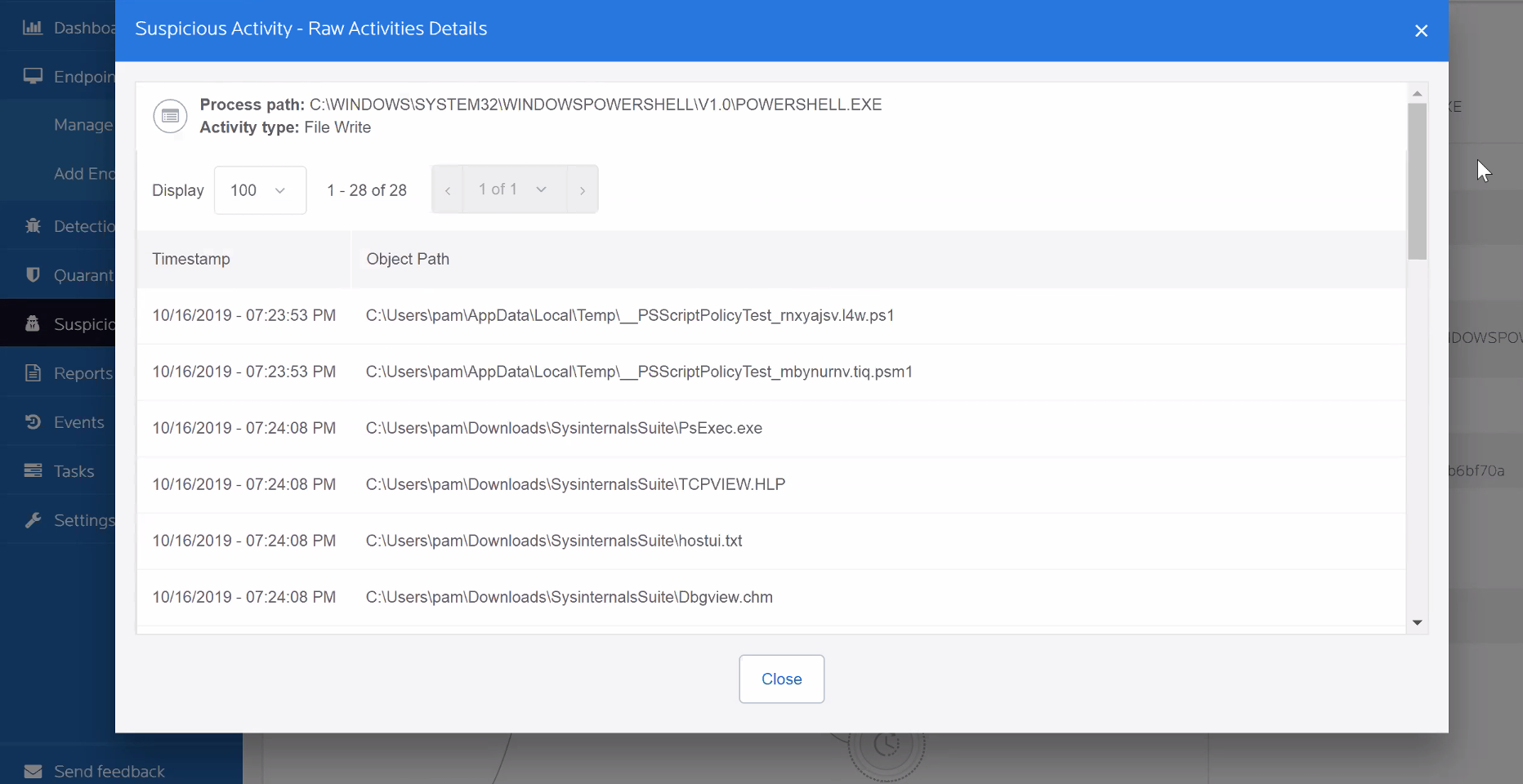
Task: Click the Endpoints monitor icon
Action: pyautogui.click(x=33, y=76)
